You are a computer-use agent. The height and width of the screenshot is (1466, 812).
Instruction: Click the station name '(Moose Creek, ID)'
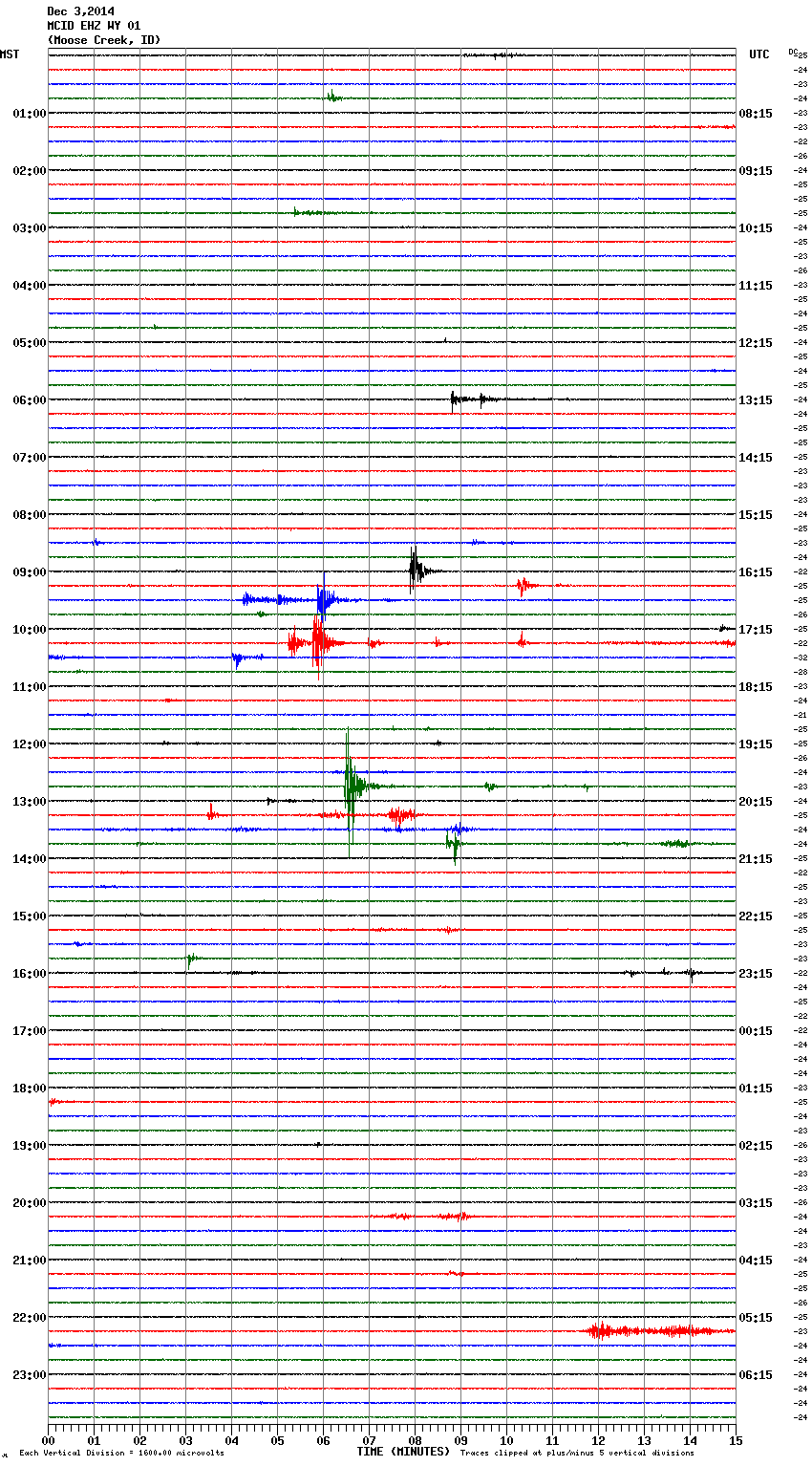(104, 40)
